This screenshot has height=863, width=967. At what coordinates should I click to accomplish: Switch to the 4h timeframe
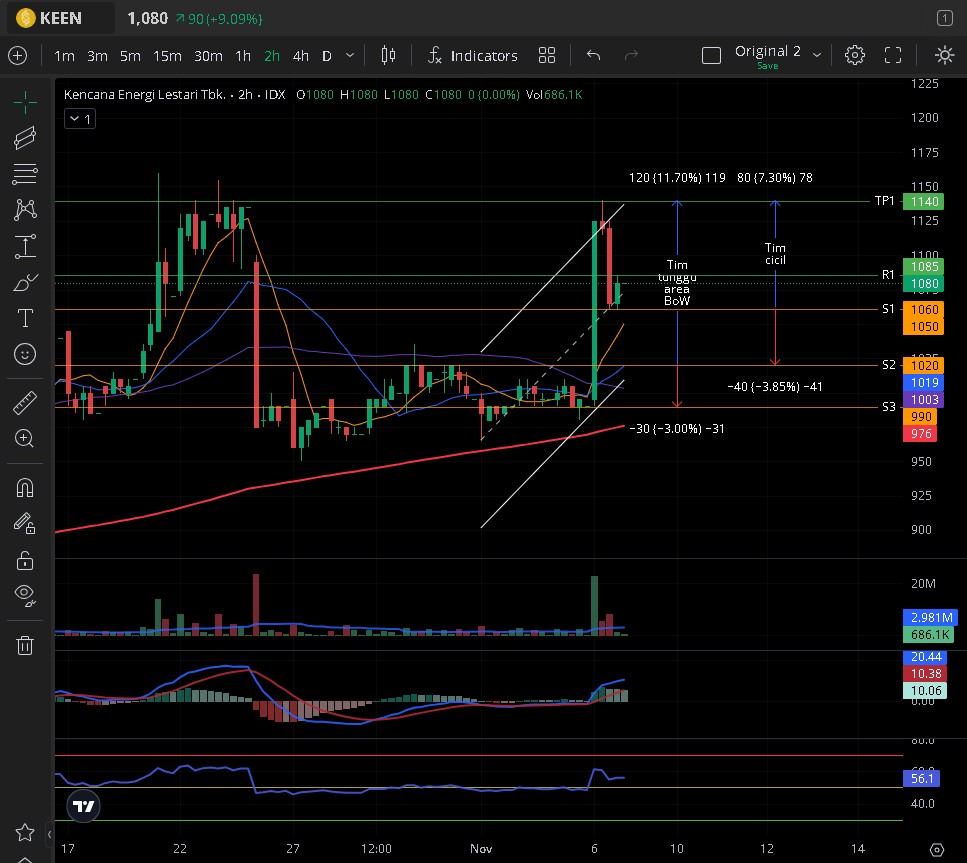[x=300, y=56]
